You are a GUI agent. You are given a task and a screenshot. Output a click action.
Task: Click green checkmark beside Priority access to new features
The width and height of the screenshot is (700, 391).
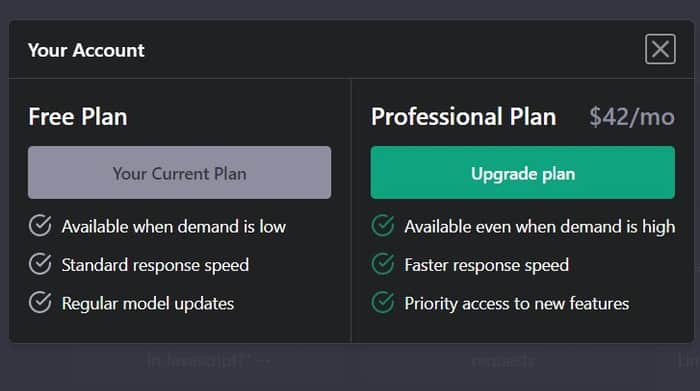coord(383,303)
